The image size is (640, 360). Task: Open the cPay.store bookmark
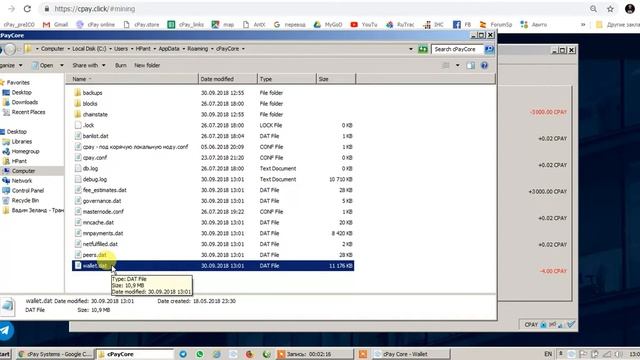[141, 24]
